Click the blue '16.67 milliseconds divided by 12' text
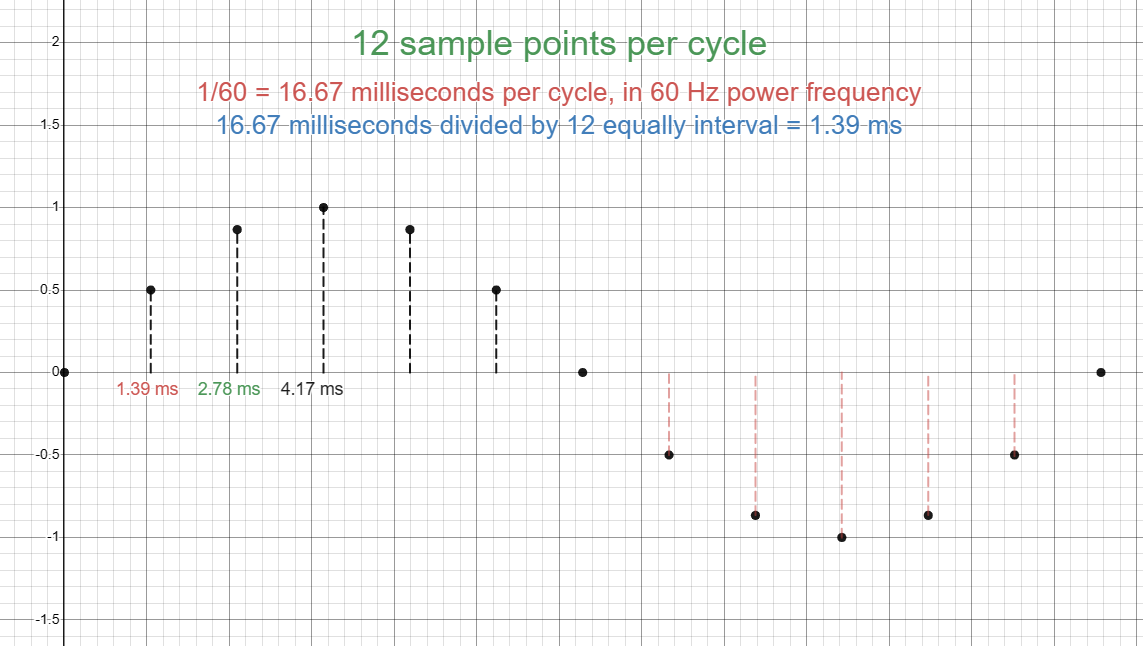Screen dimensions: 1143x646 click(559, 126)
